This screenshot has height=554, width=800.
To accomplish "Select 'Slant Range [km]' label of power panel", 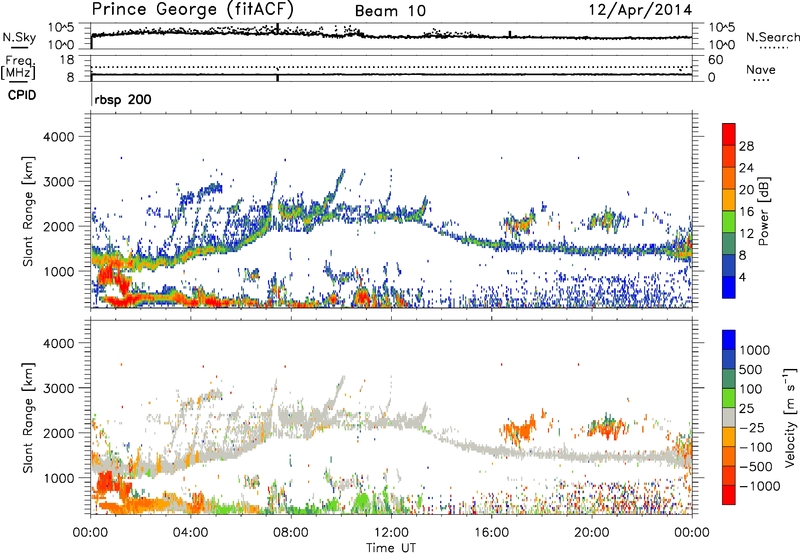I will pos(28,211).
